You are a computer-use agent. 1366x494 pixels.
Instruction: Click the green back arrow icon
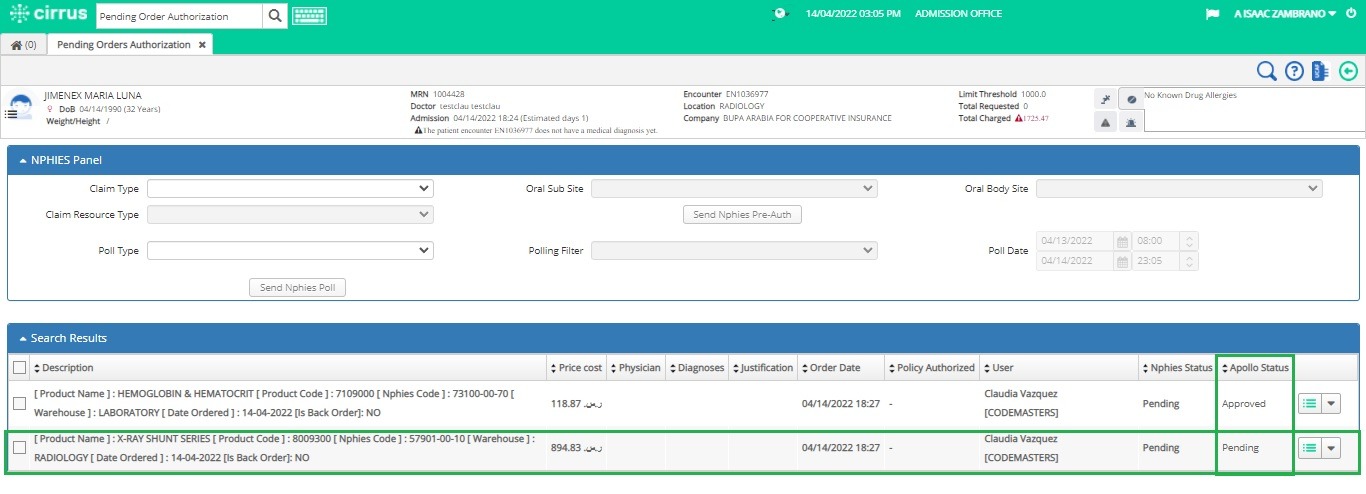tap(1348, 70)
